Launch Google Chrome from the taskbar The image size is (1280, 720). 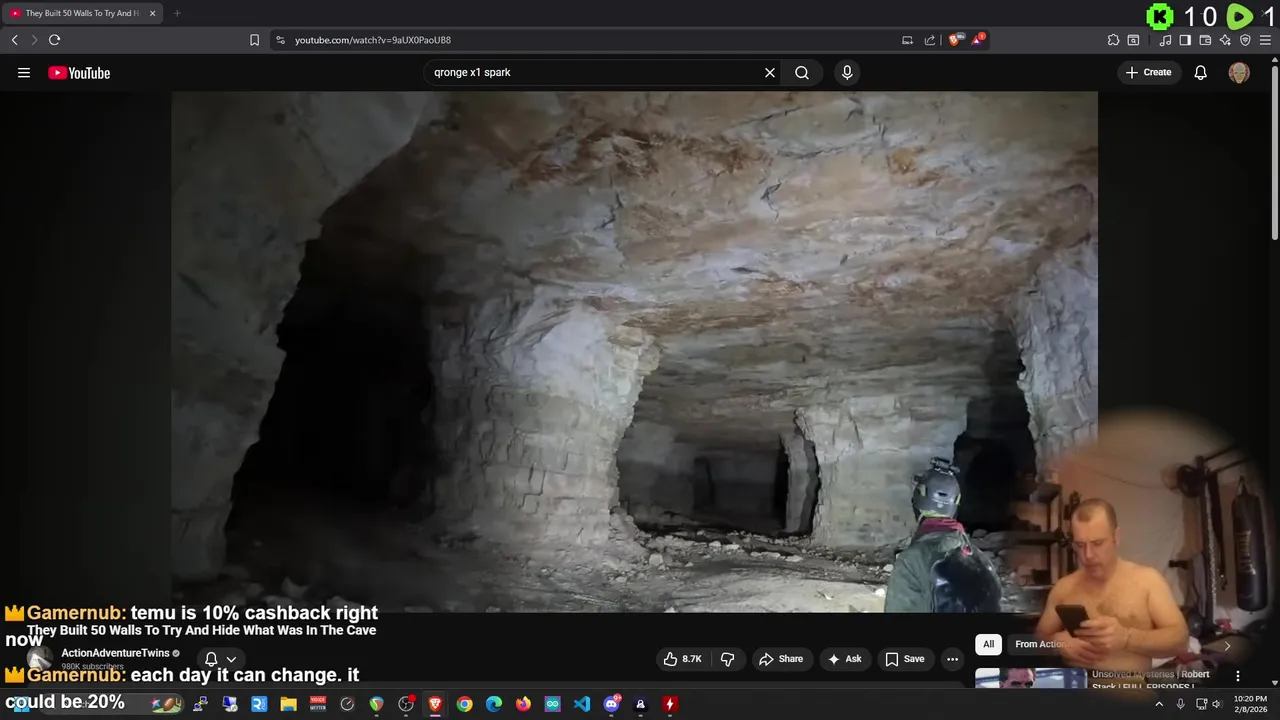tap(465, 704)
